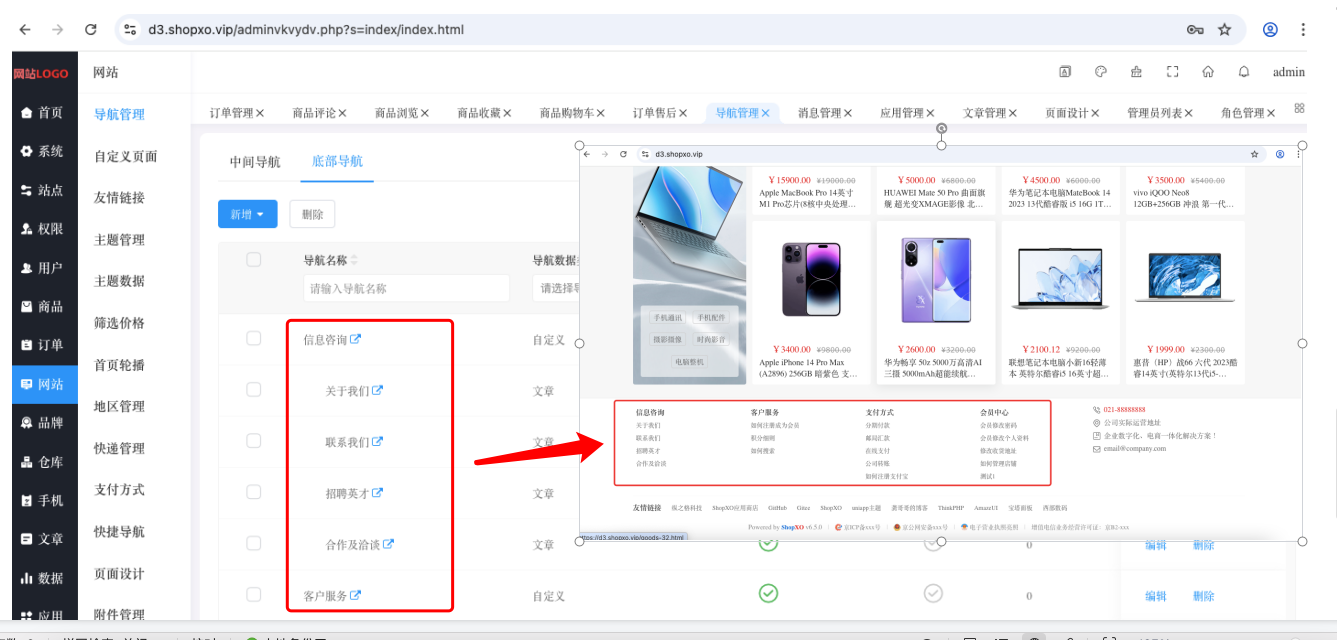
Task: Open the cache cleanup icon beside the palette
Action: (1136, 72)
